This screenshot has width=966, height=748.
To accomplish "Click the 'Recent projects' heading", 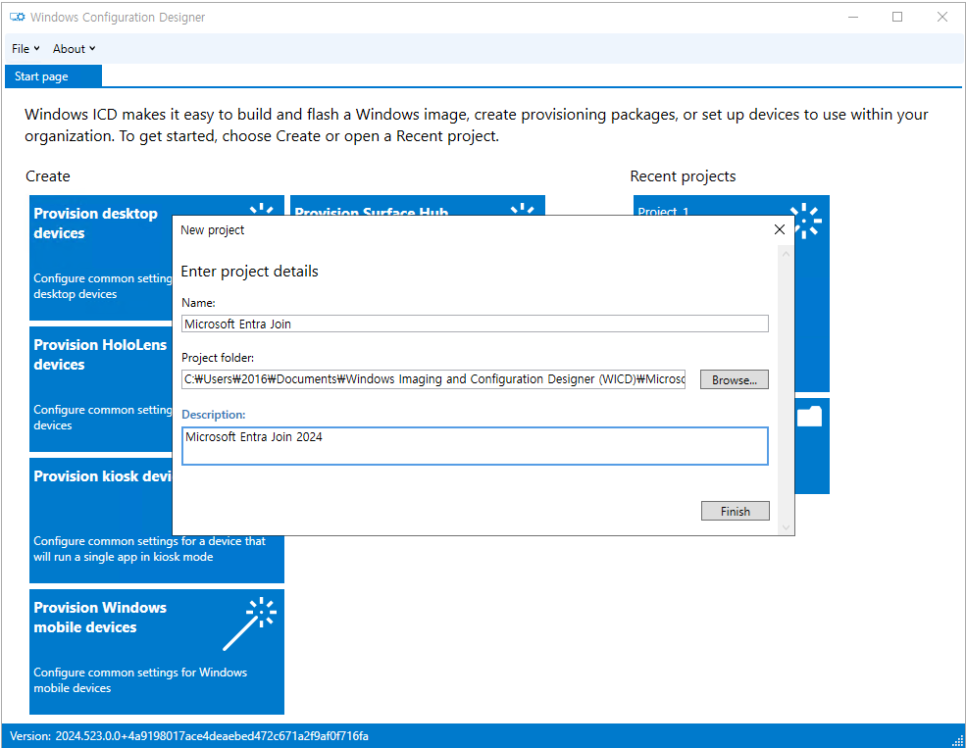I will (683, 176).
